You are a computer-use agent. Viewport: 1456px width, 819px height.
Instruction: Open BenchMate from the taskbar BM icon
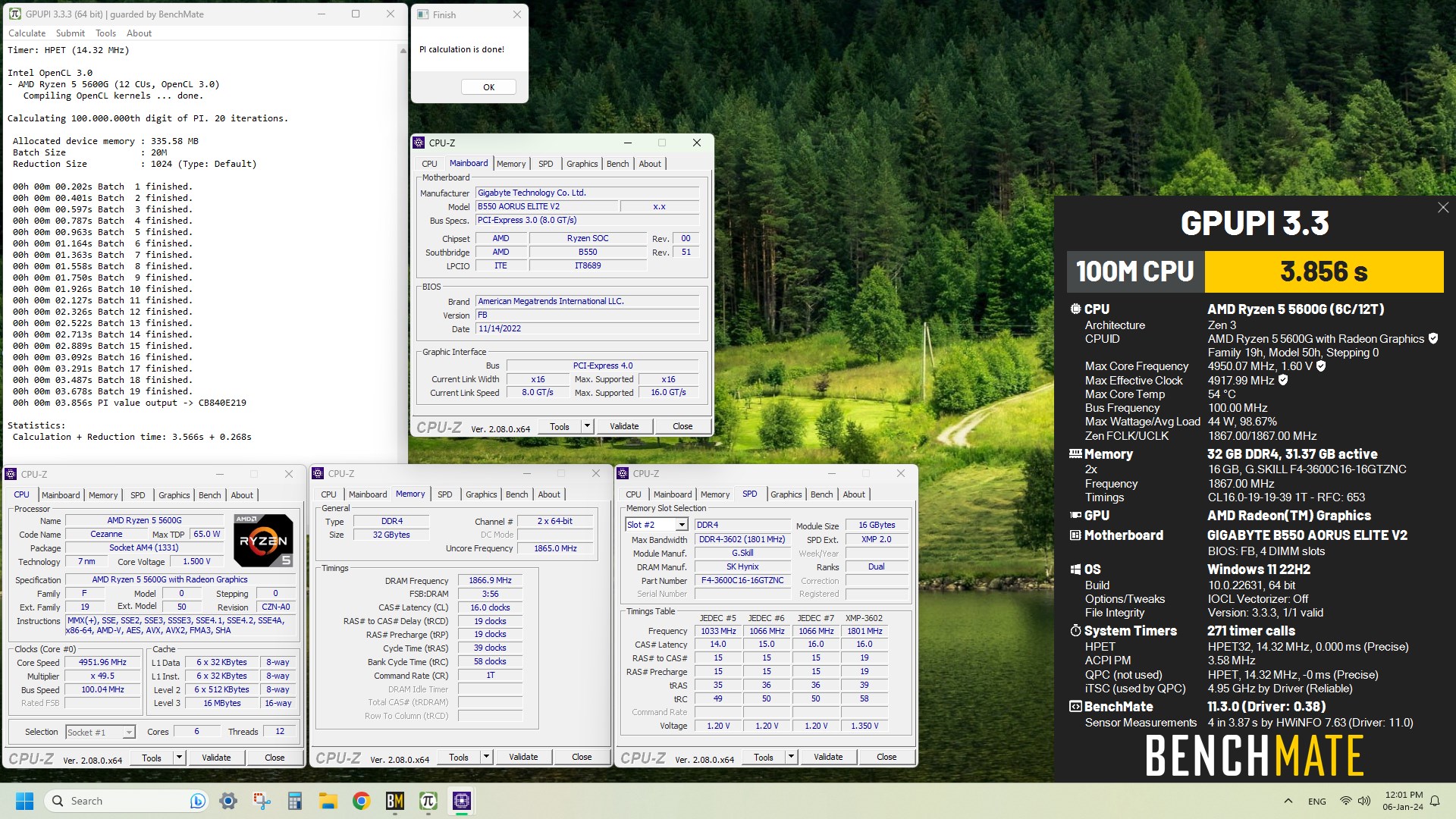[394, 801]
